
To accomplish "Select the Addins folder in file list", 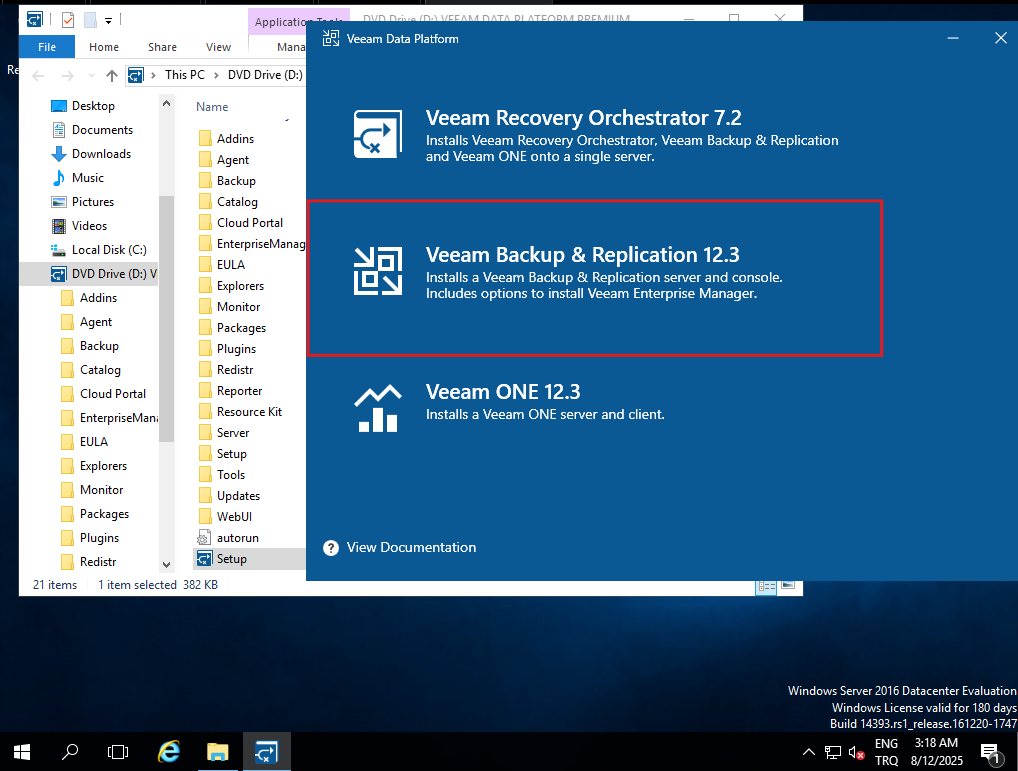I will 235,138.
